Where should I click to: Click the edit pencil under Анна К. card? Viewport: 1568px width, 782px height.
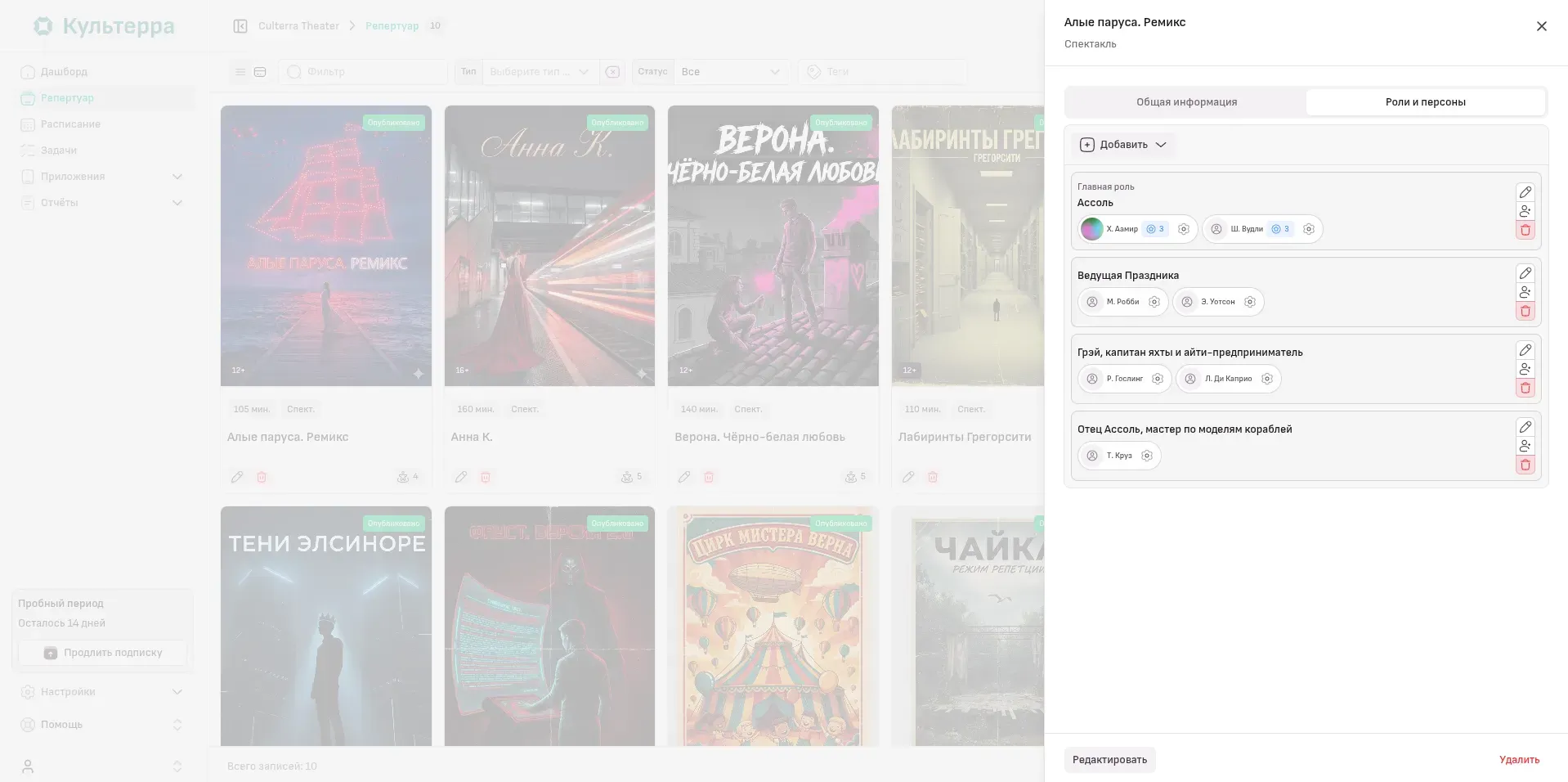(461, 477)
